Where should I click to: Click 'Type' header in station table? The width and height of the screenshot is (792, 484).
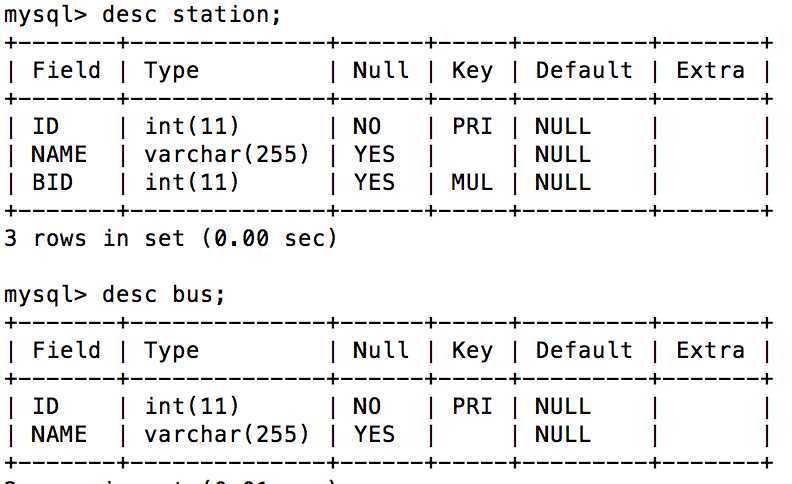point(171,70)
